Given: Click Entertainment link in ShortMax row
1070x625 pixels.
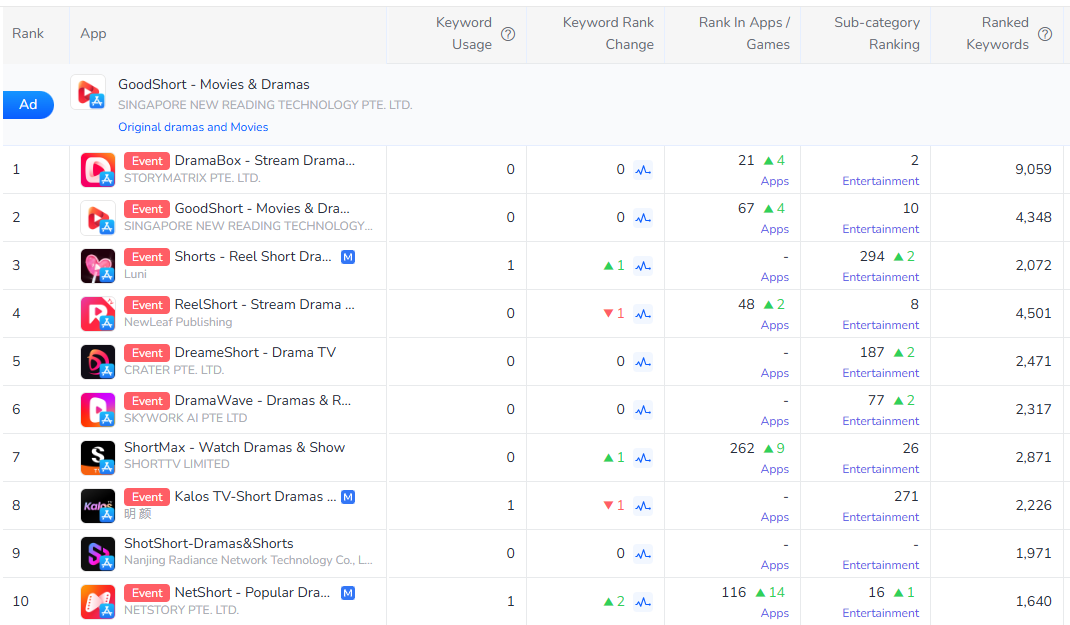Looking at the screenshot, I should [880, 469].
